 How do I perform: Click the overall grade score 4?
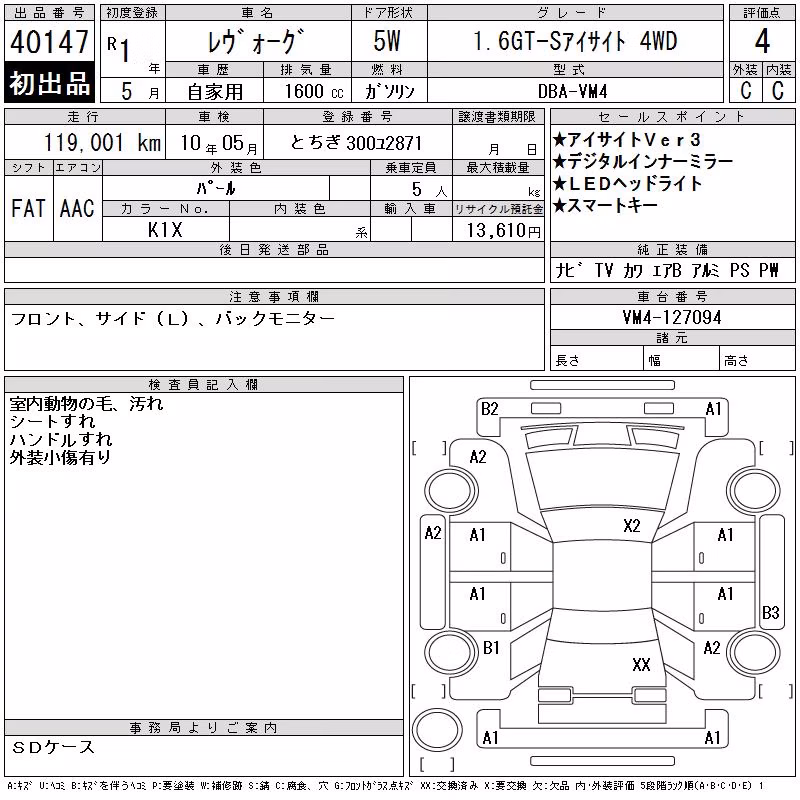[x=762, y=41]
